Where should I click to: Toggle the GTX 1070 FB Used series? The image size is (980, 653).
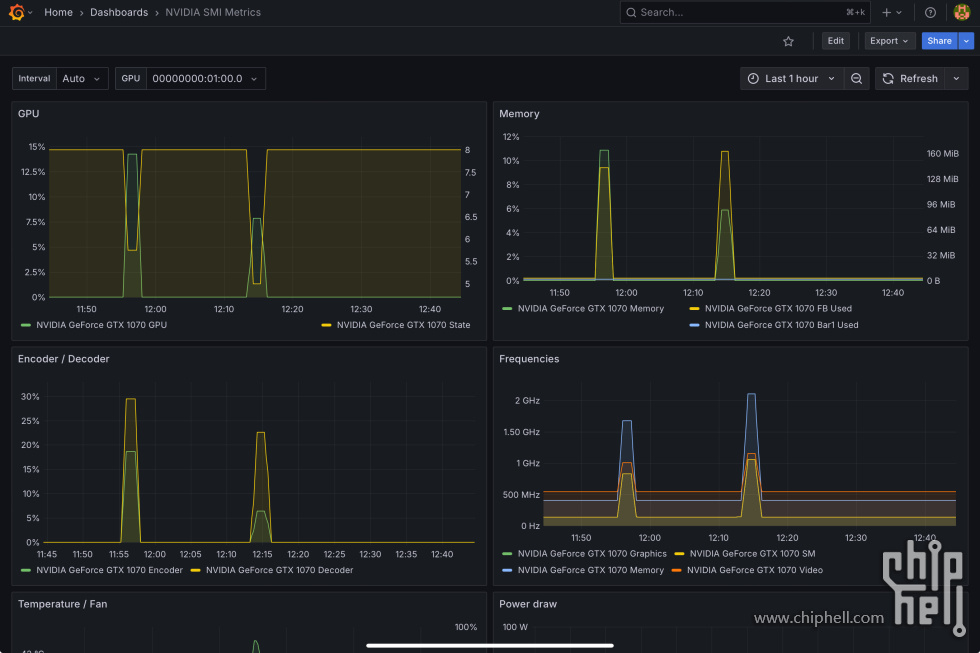pyautogui.click(x=778, y=309)
